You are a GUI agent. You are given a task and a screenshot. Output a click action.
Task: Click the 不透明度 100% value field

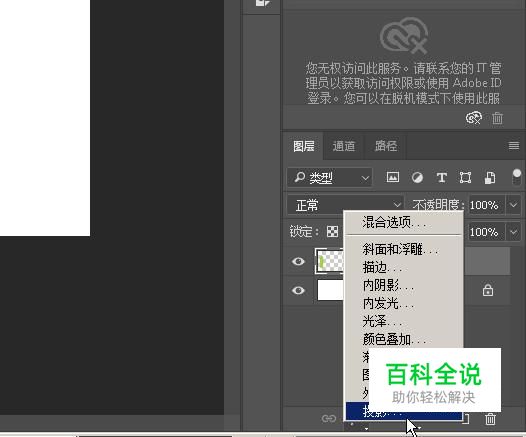pyautogui.click(x=486, y=205)
